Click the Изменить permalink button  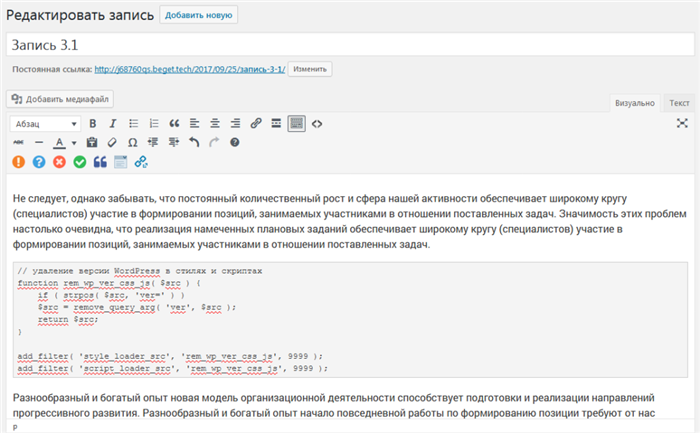310,69
